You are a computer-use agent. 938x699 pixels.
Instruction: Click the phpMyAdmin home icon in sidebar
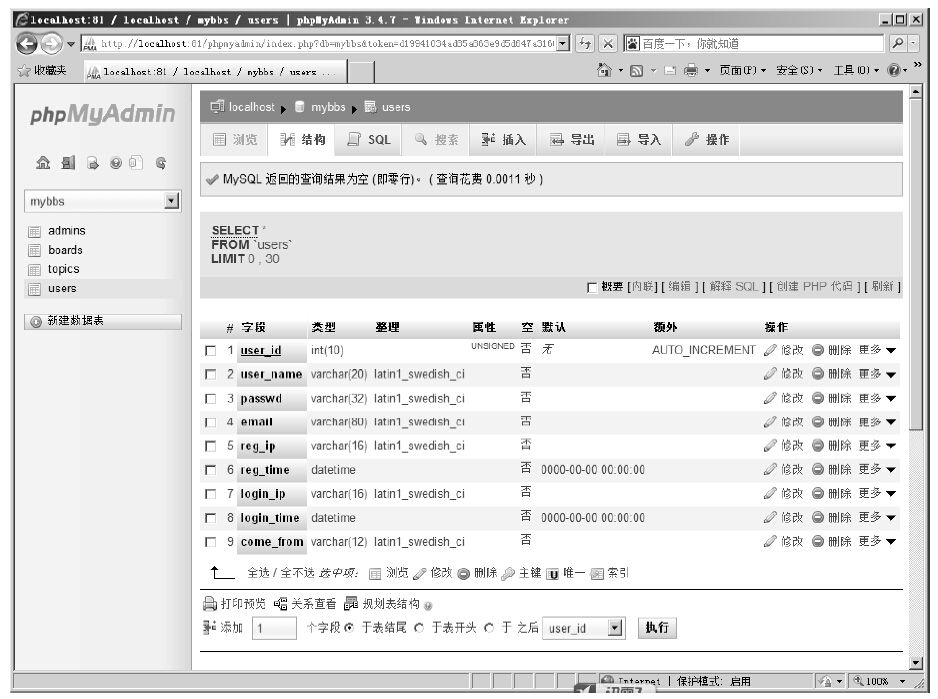pyautogui.click(x=43, y=163)
